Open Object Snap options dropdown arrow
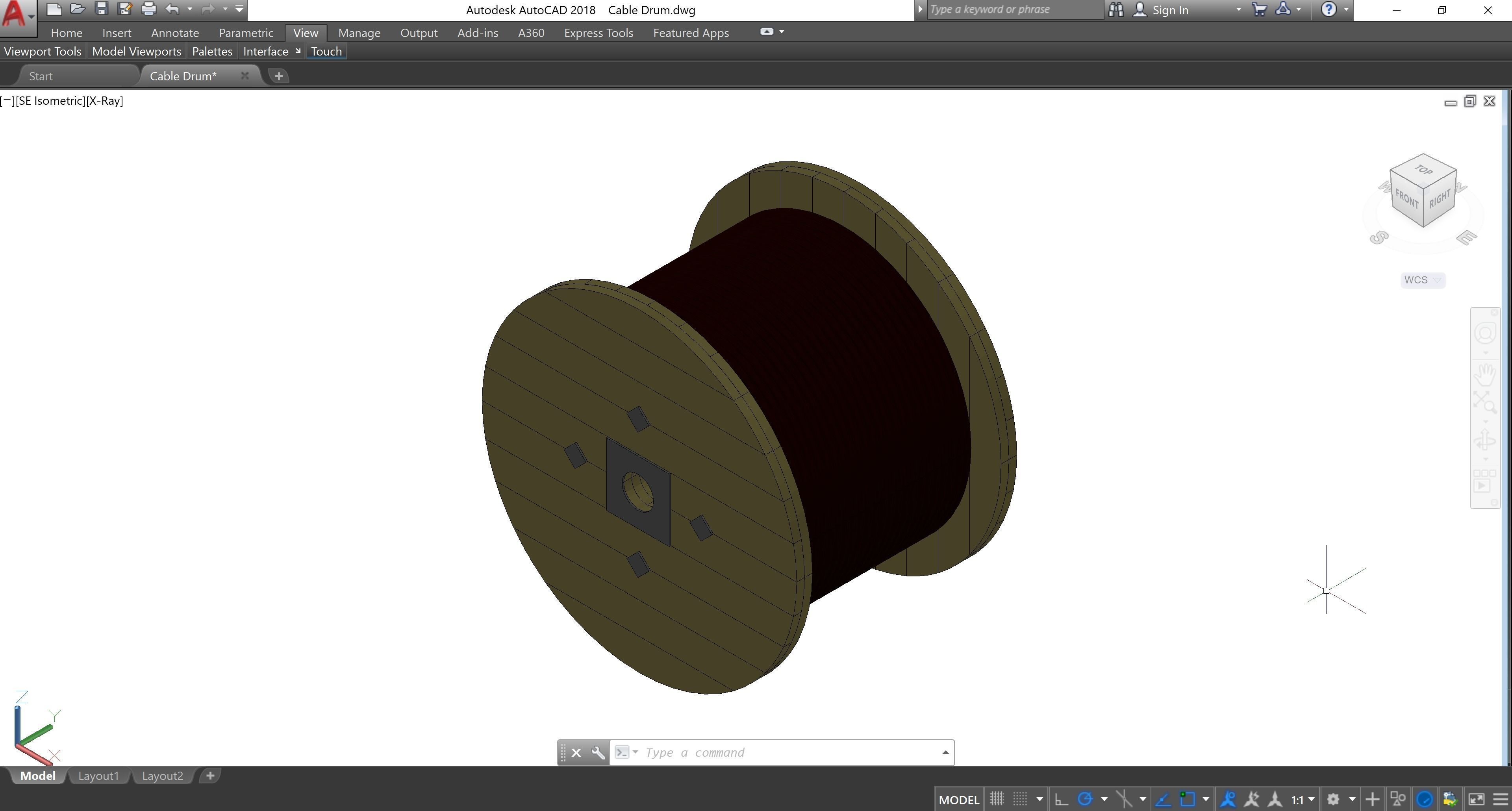Image resolution: width=1512 pixels, height=811 pixels. pyautogui.click(x=1206, y=799)
